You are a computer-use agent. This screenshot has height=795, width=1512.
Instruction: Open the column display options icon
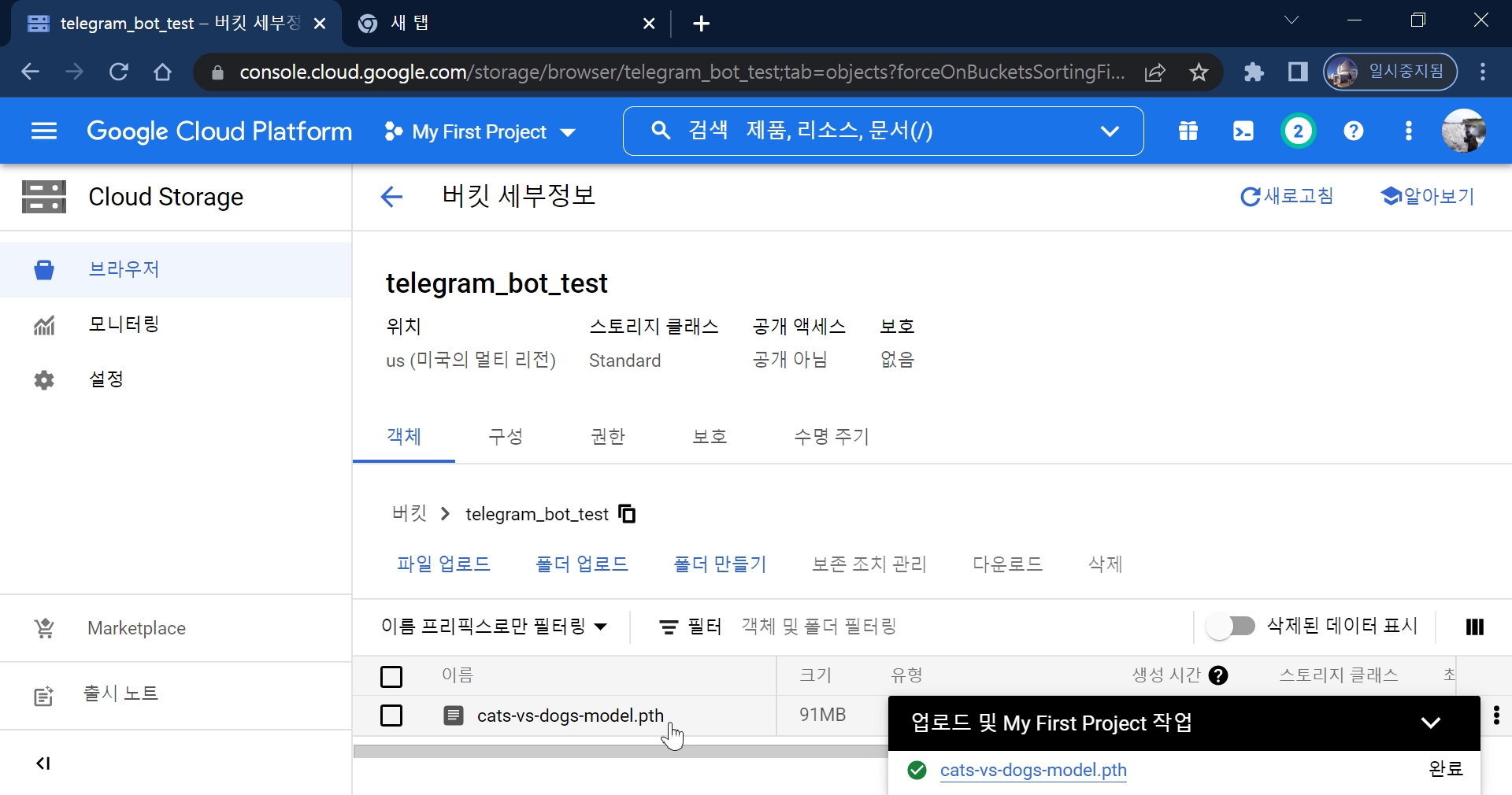point(1475,627)
